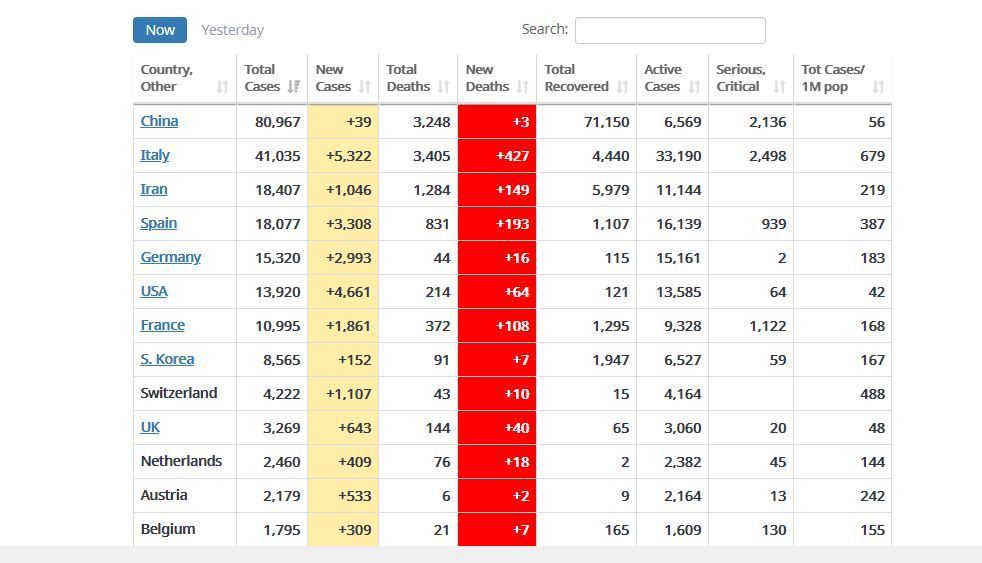Image resolution: width=982 pixels, height=563 pixels.
Task: Click Italy's red +427 new deaths cell
Action: pos(497,156)
